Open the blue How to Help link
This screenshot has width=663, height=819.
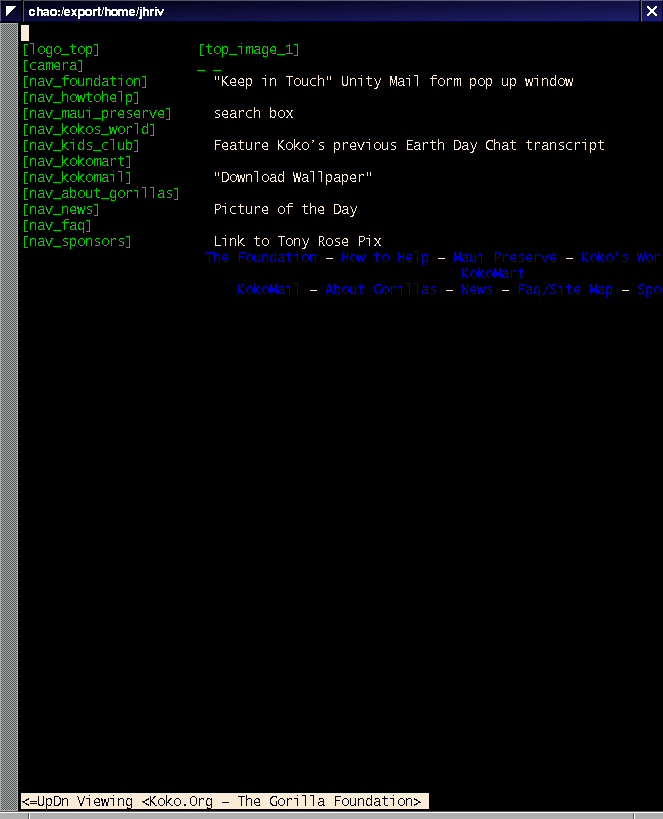coord(385,258)
